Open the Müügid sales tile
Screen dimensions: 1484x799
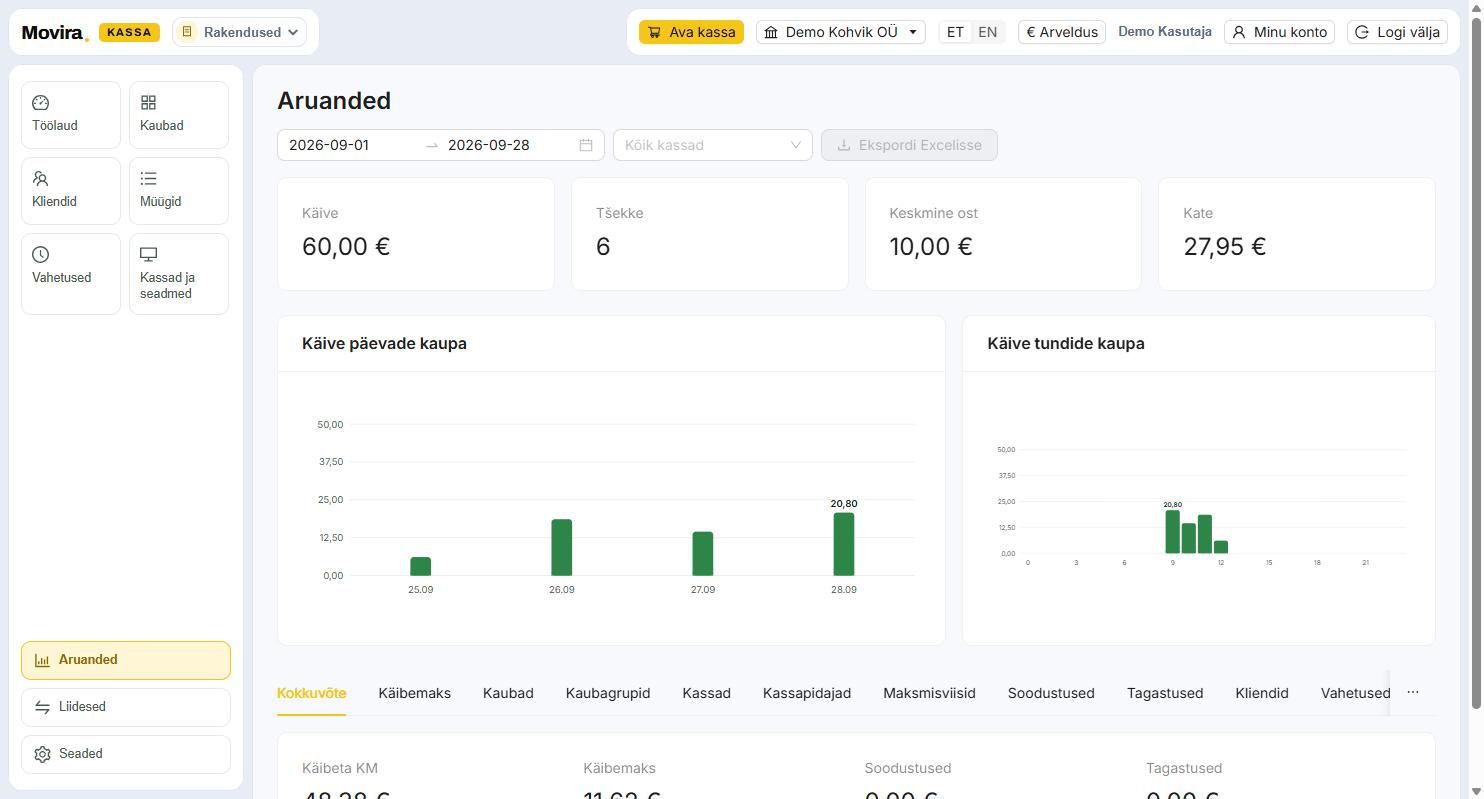[x=179, y=191]
